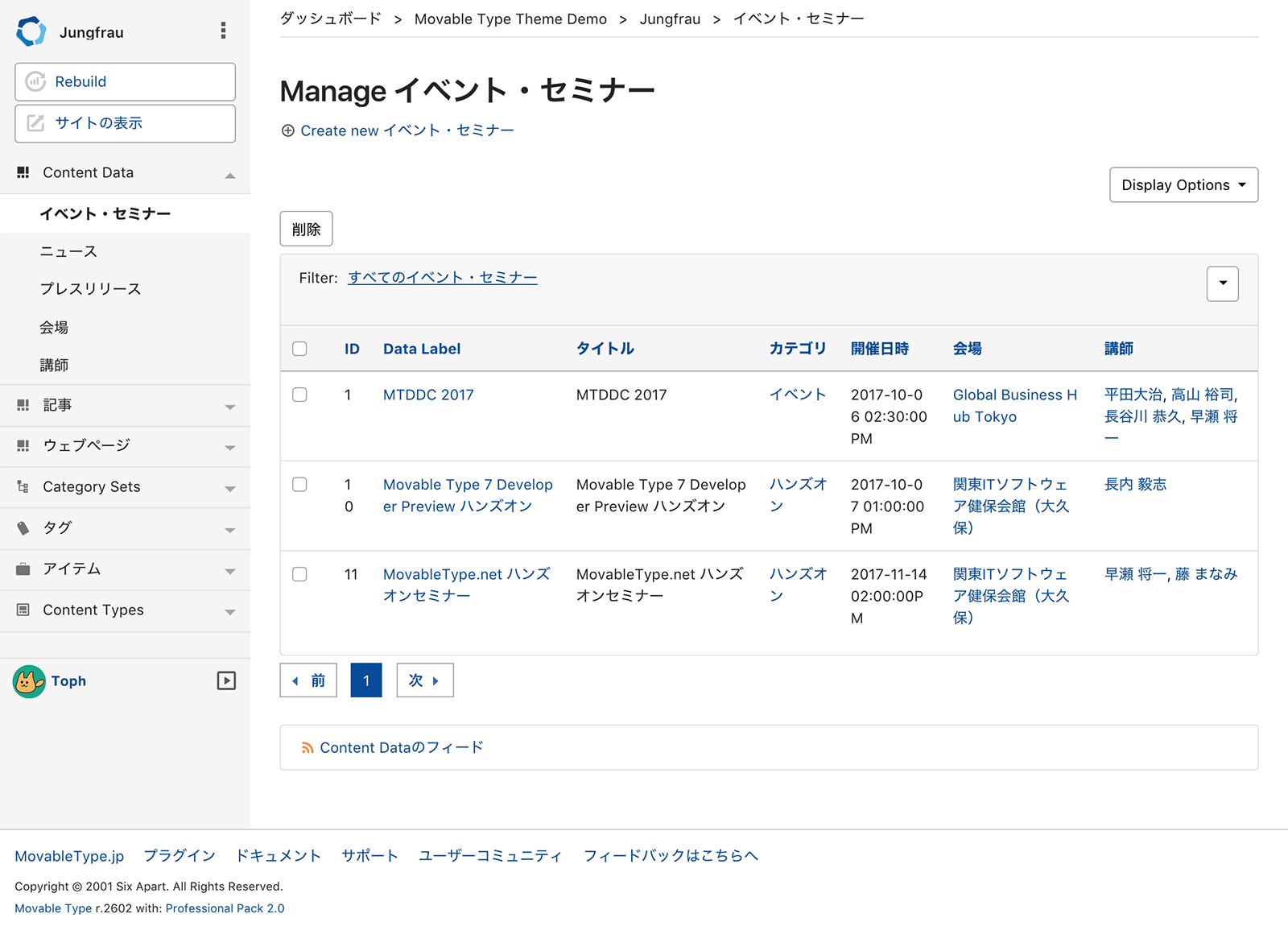Select page 1 in pagination

click(366, 680)
